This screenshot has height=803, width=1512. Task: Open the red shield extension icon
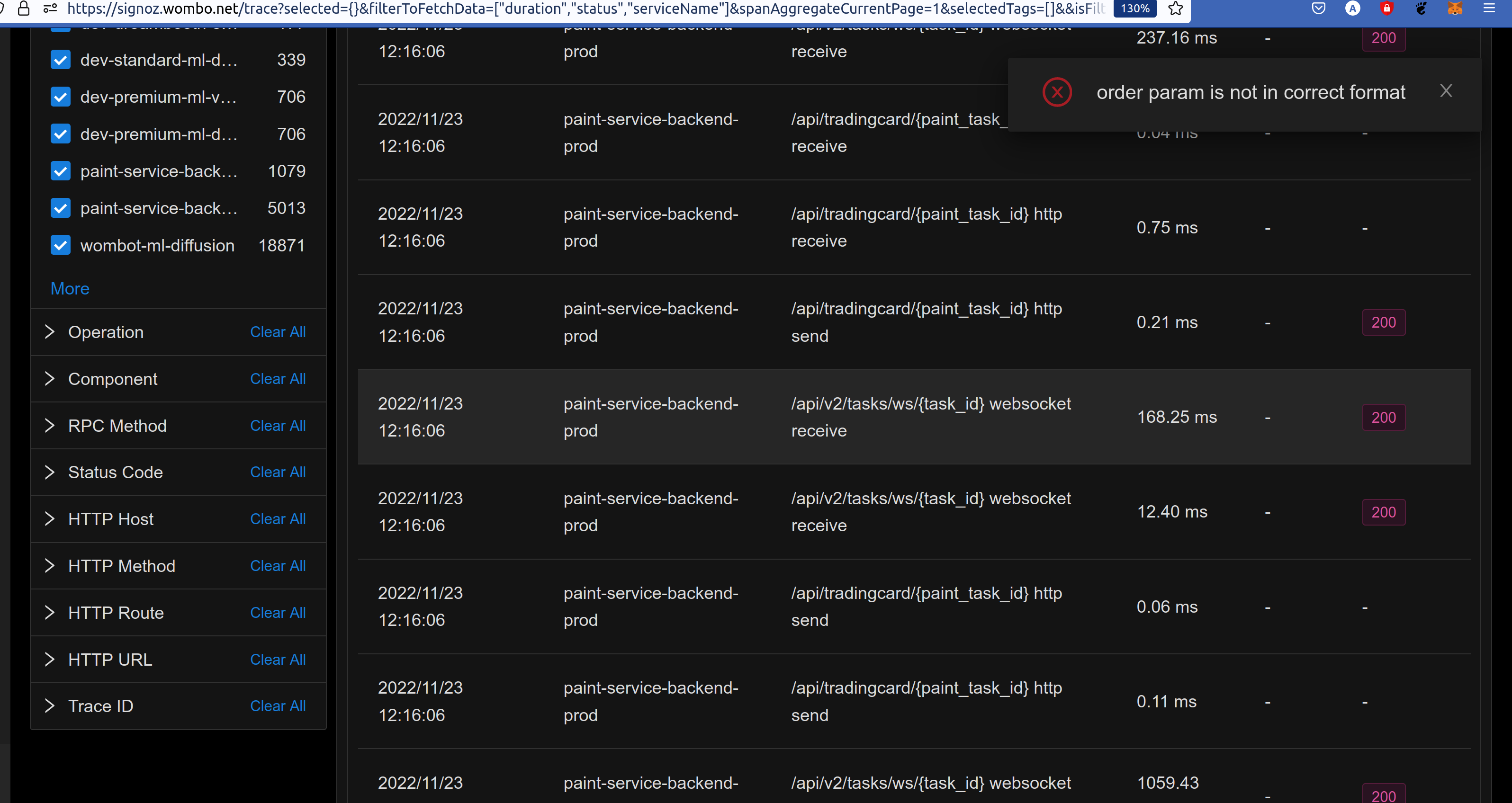(x=1386, y=8)
